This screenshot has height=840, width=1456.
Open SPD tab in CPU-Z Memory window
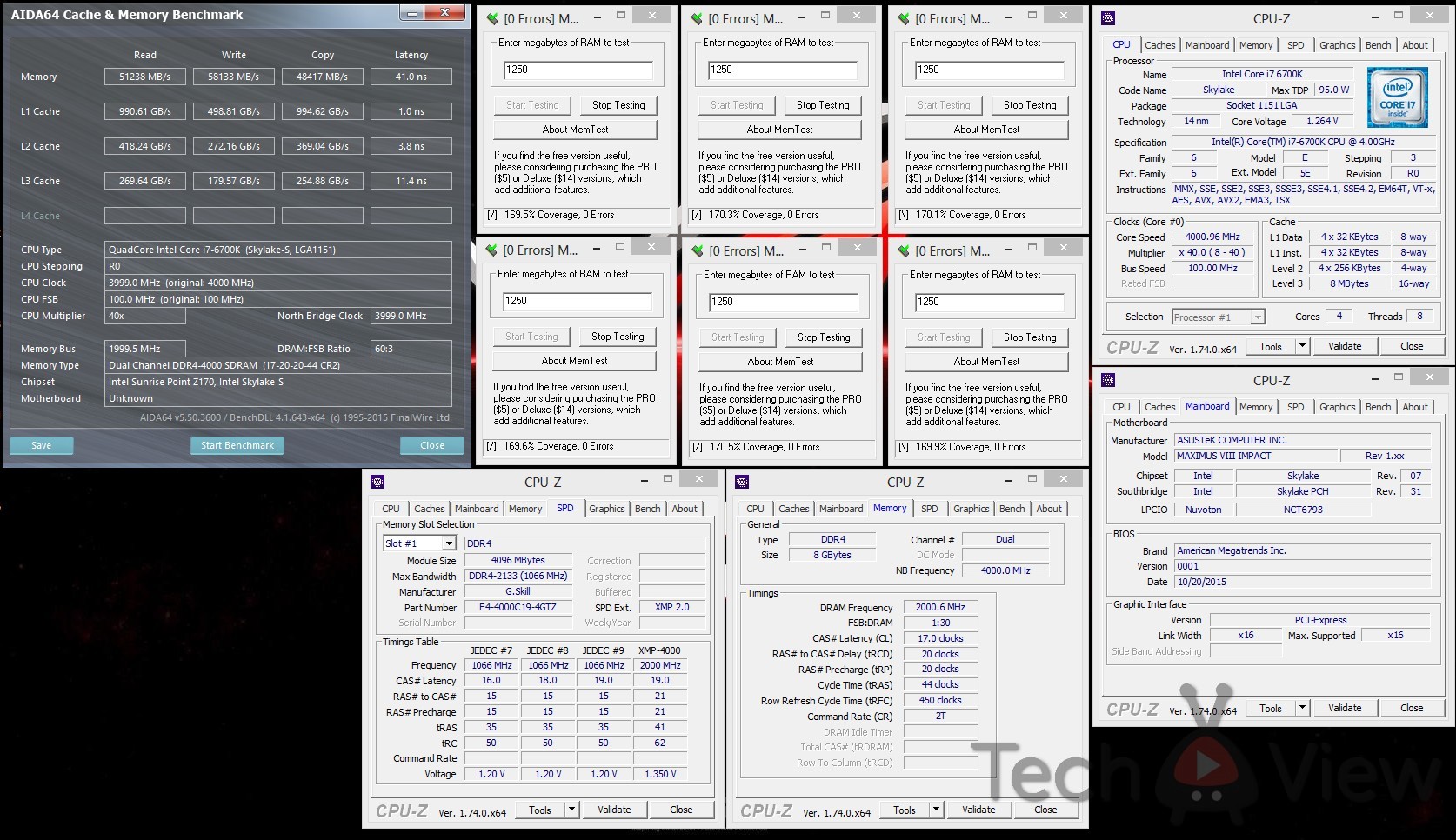pyautogui.click(x=929, y=509)
